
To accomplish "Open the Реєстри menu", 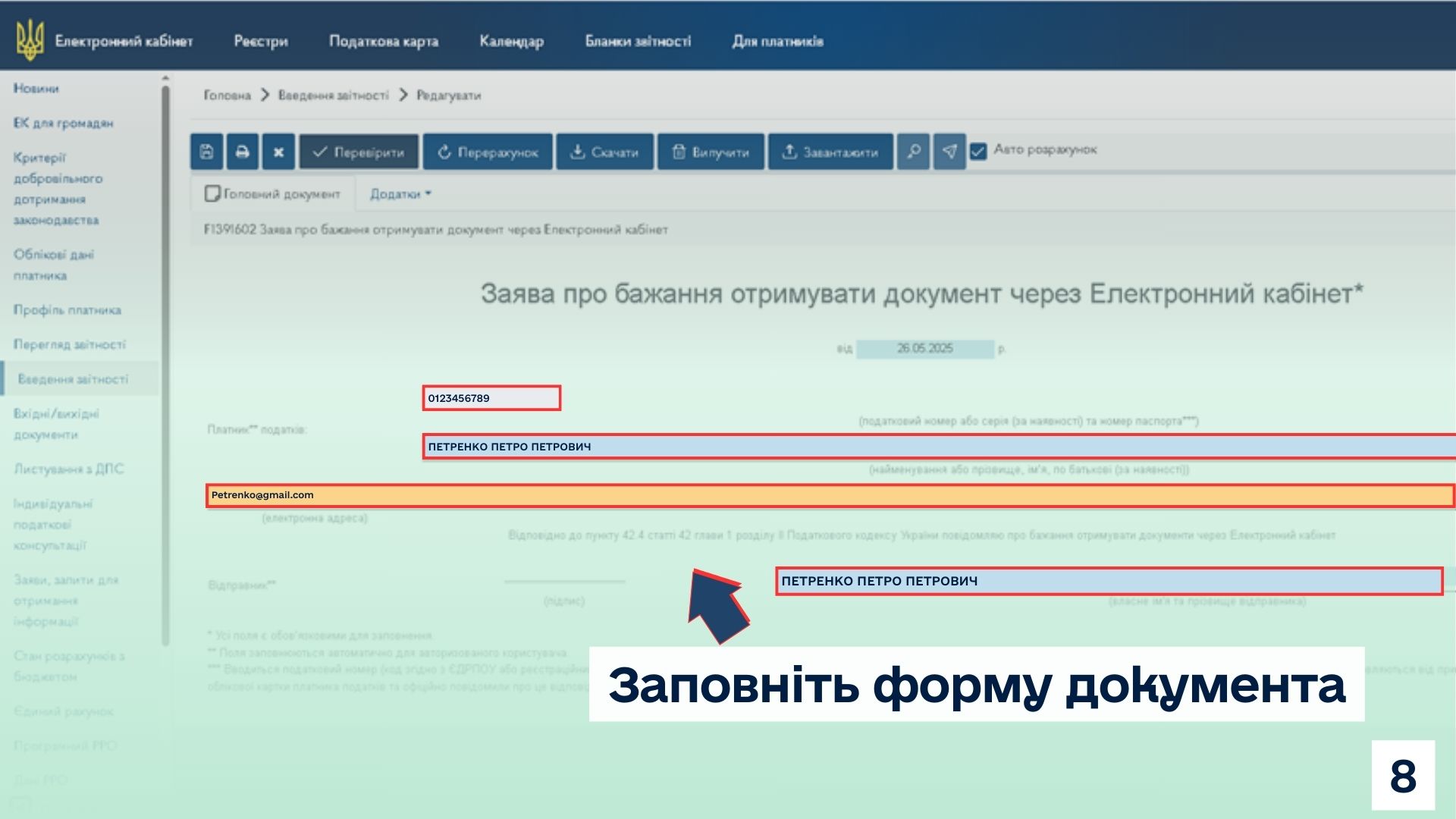I will (x=261, y=41).
